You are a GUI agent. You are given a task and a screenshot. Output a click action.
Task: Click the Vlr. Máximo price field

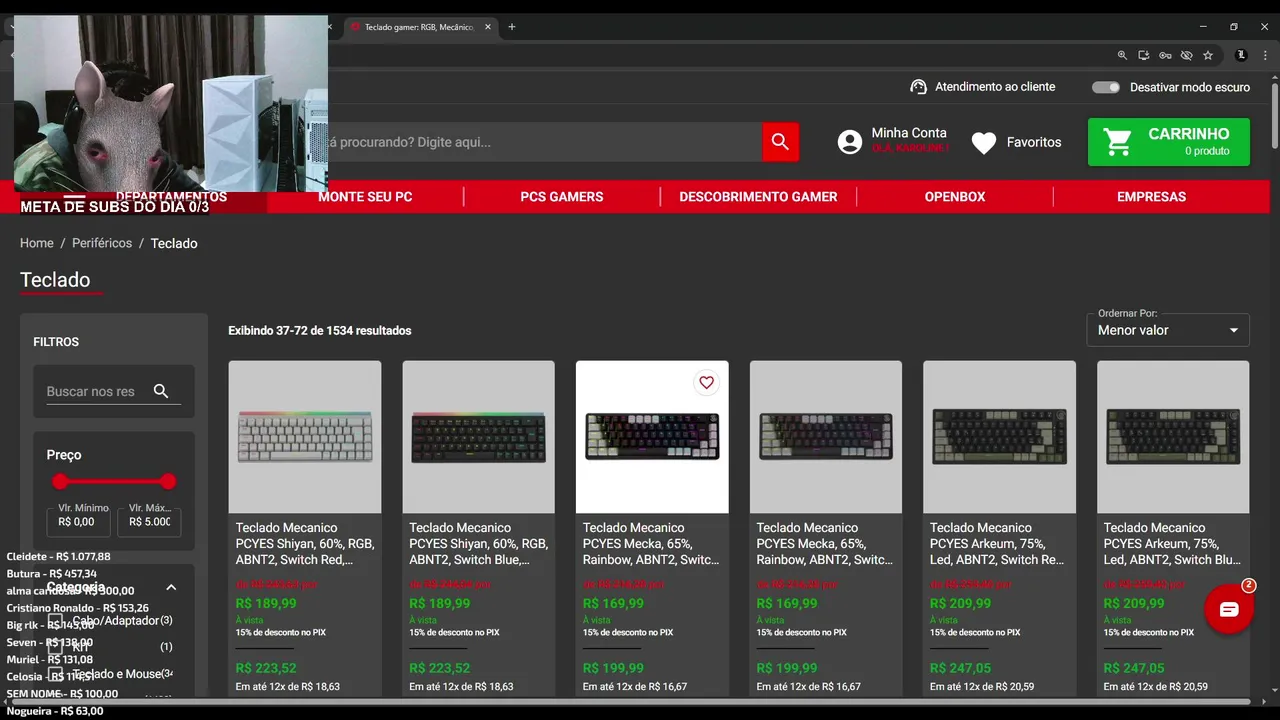tap(149, 521)
